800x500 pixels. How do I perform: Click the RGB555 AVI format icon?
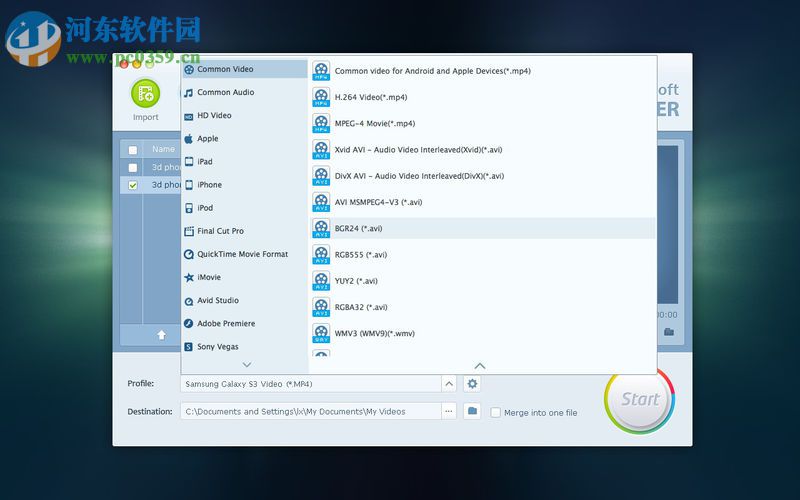321,255
